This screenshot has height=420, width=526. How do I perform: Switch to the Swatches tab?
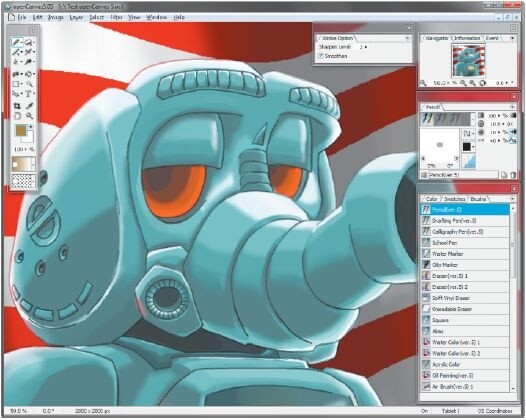pyautogui.click(x=455, y=199)
